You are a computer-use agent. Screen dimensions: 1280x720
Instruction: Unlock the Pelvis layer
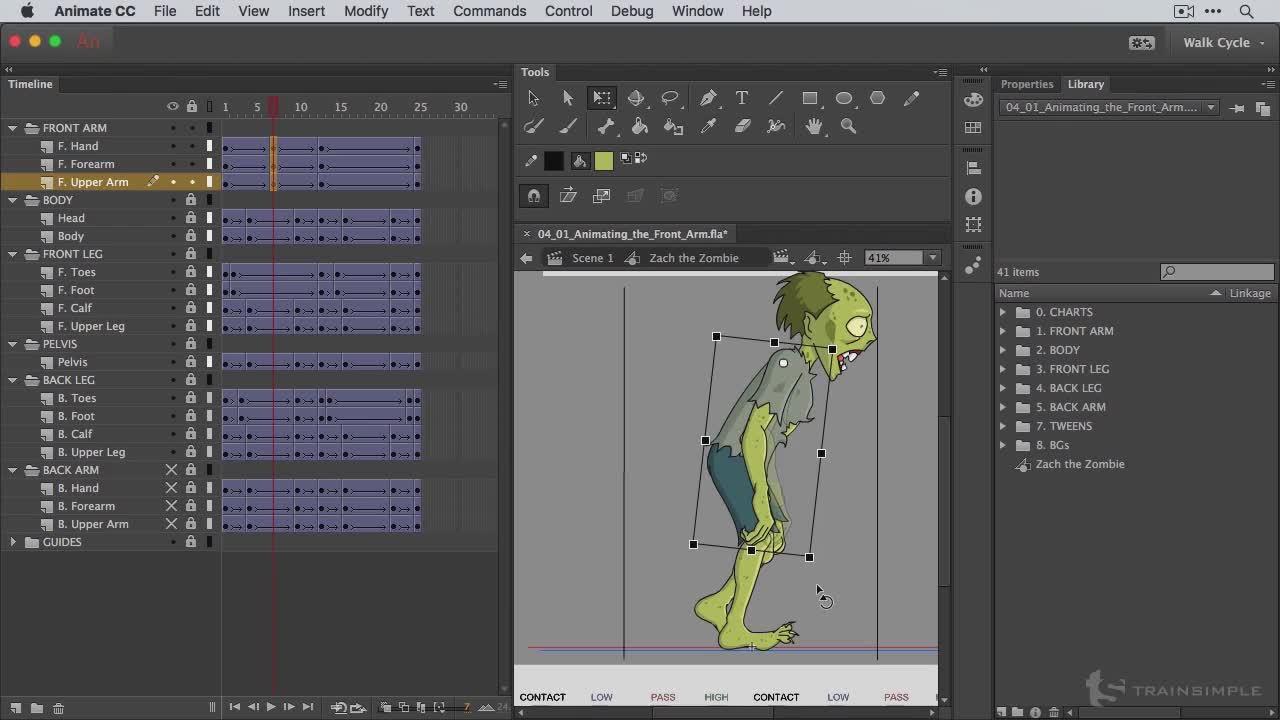(x=190, y=362)
